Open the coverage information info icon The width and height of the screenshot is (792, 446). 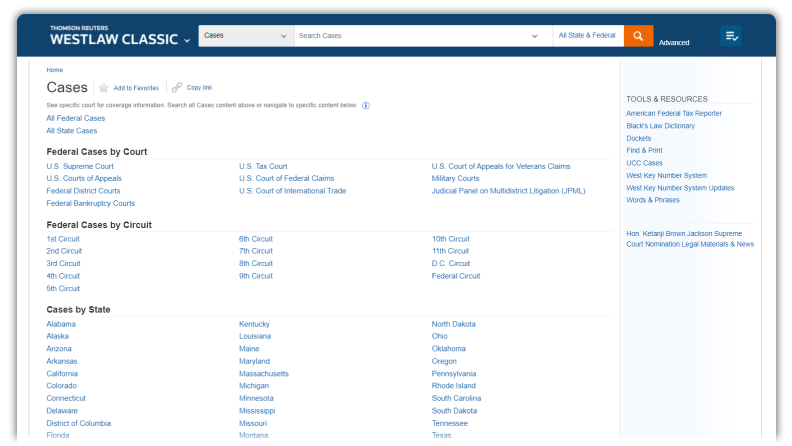click(366, 106)
